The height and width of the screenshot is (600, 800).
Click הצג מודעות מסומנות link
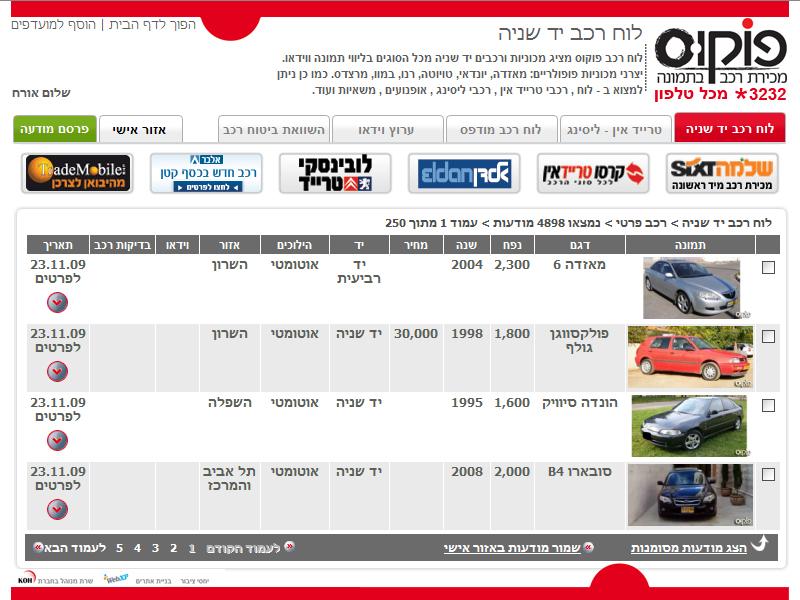(689, 548)
